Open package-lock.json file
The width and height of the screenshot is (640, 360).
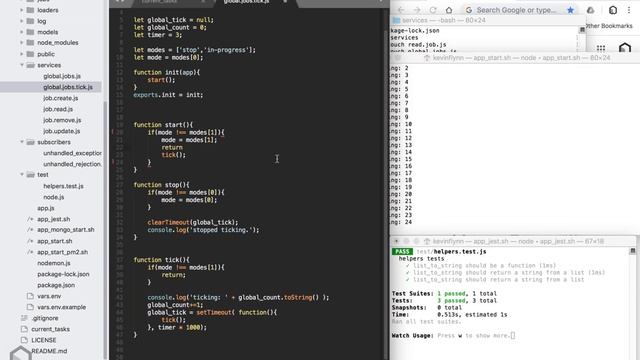(63, 274)
